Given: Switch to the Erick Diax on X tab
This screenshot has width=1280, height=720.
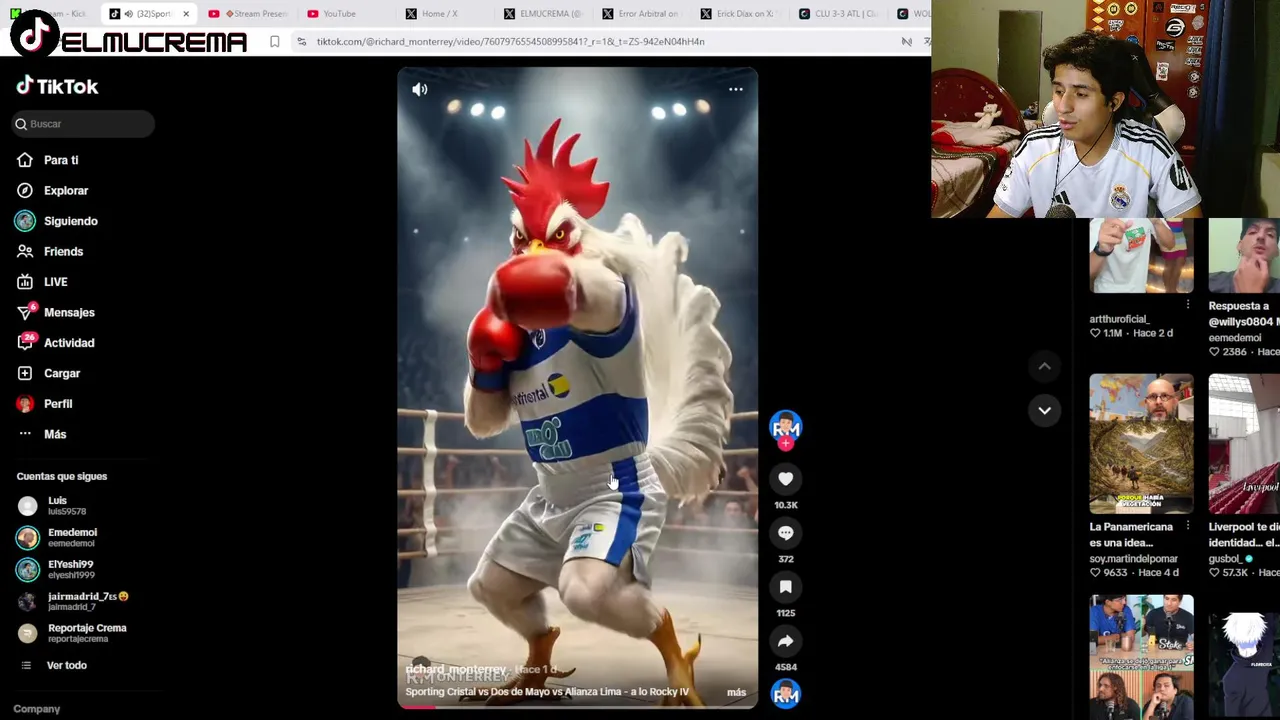Looking at the screenshot, I should pos(738,14).
